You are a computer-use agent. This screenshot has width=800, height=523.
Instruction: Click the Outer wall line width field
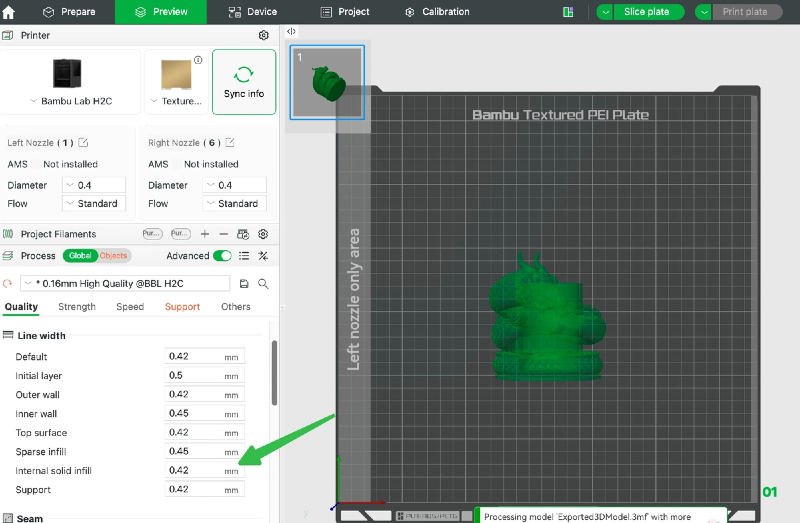pyautogui.click(x=205, y=394)
